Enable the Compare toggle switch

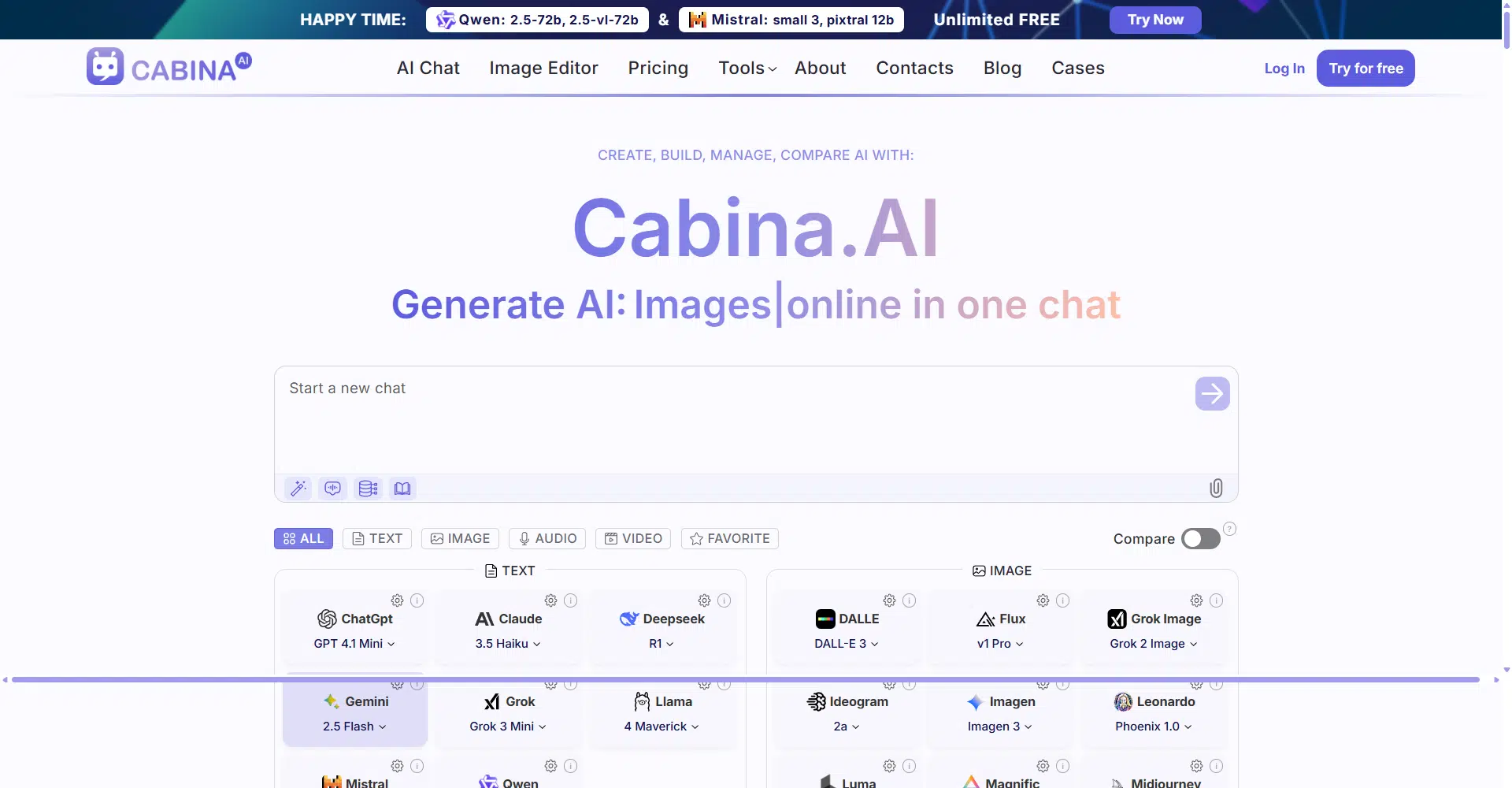click(x=1200, y=539)
